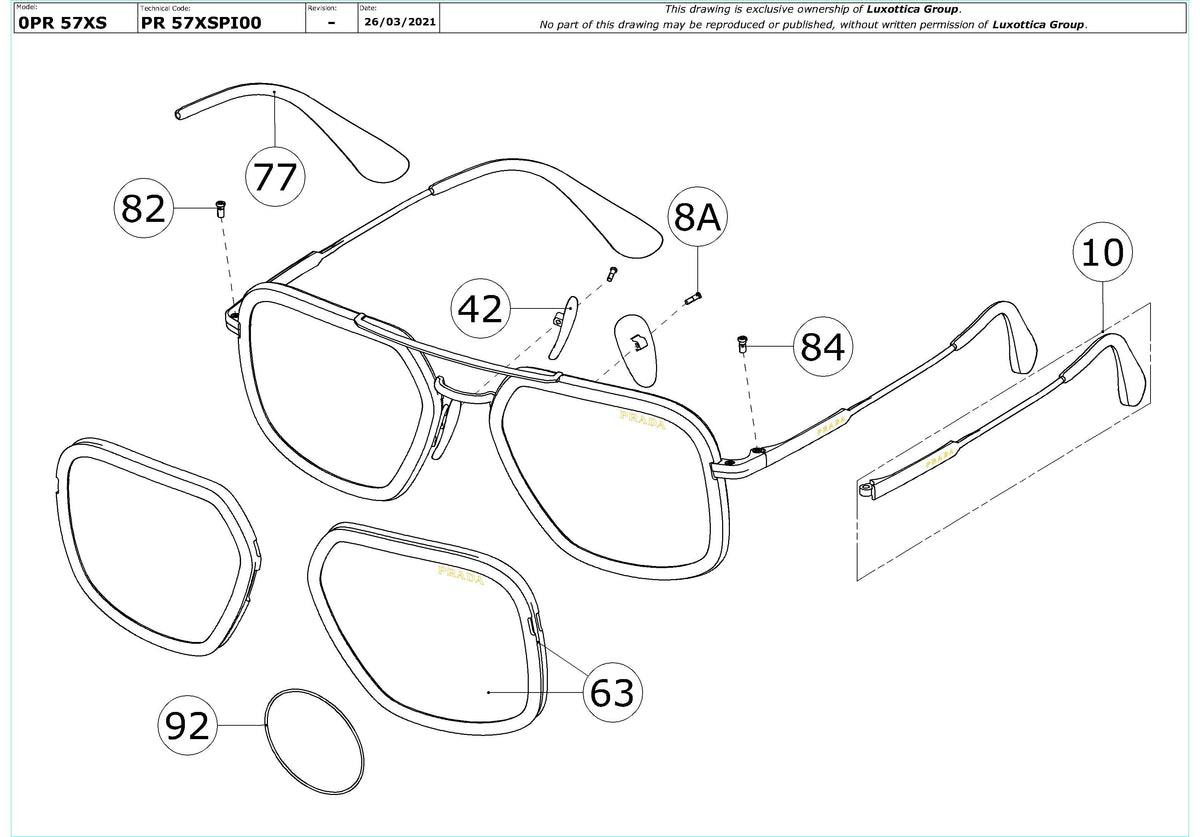Select part number 63 callout

(x=612, y=692)
